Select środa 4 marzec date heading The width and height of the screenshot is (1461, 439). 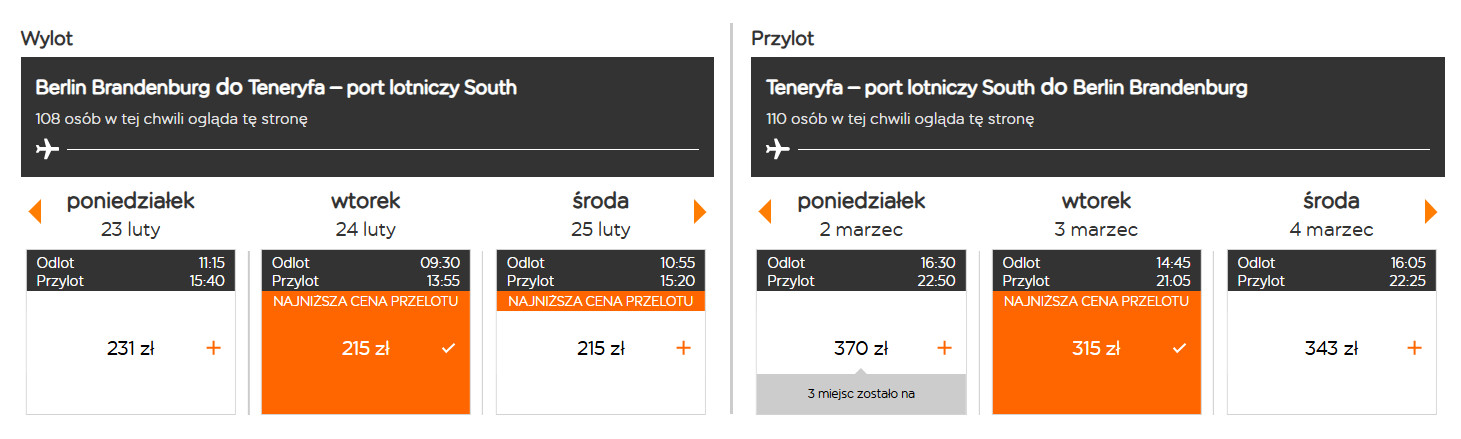tap(1331, 213)
